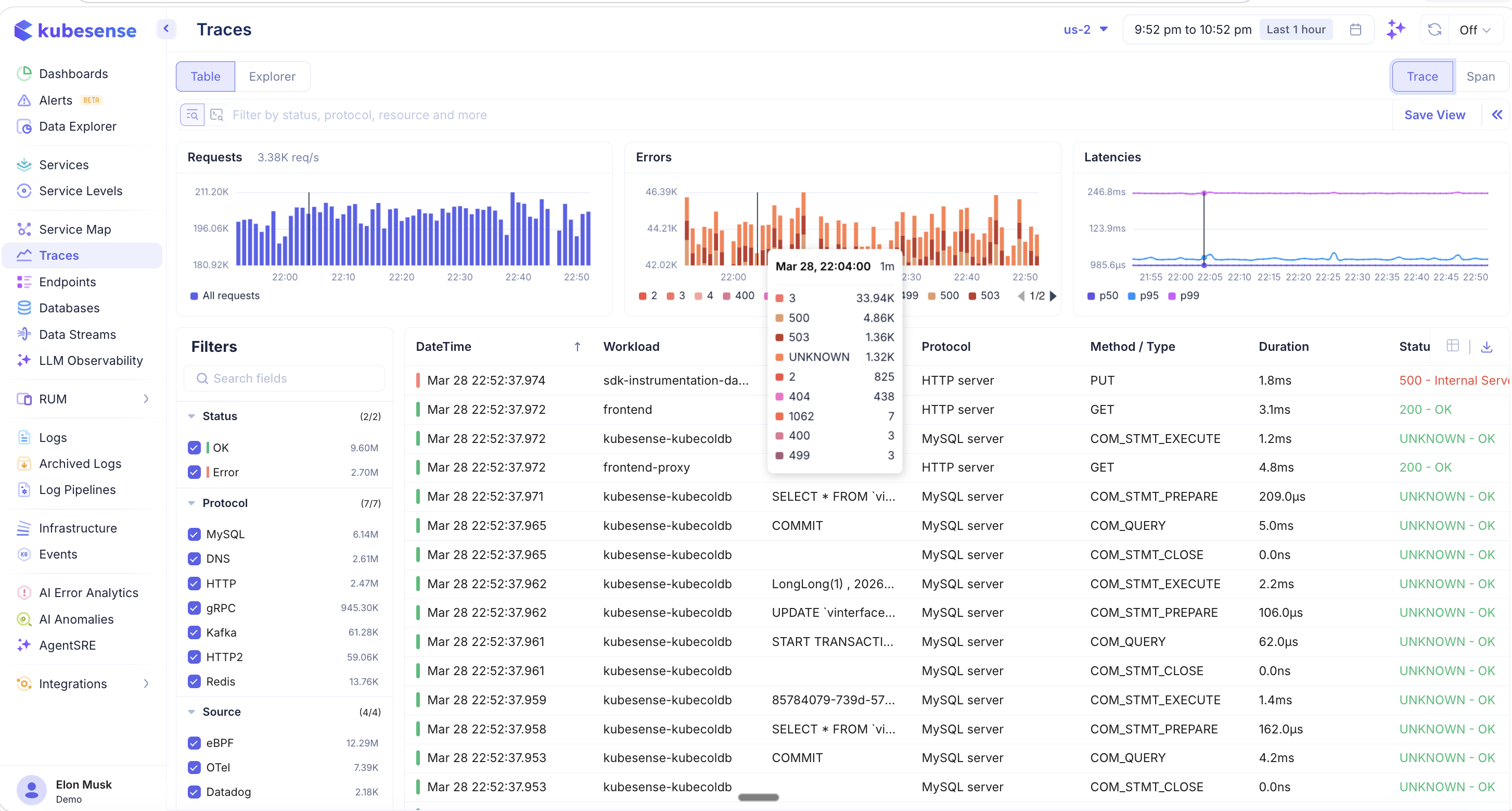This screenshot has width=1512, height=811.
Task: Disable the eBPF source checkbox
Action: point(194,743)
